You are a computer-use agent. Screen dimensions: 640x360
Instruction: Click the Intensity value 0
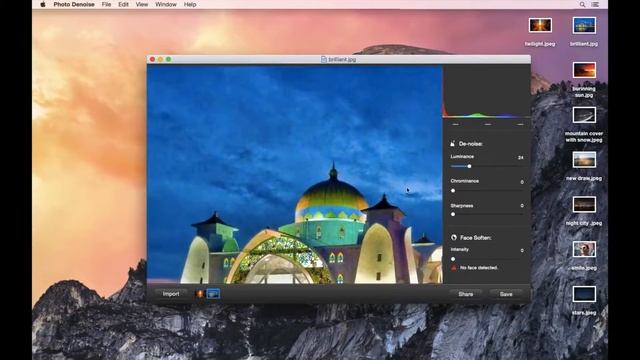click(x=522, y=250)
